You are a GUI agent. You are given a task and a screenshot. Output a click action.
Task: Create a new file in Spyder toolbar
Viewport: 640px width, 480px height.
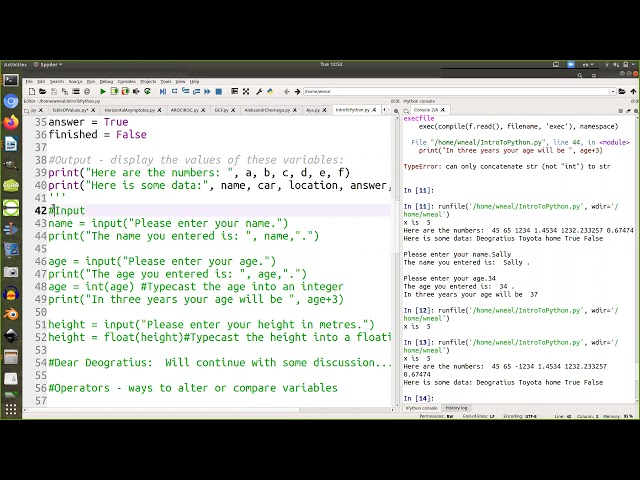pyautogui.click(x=32, y=91)
